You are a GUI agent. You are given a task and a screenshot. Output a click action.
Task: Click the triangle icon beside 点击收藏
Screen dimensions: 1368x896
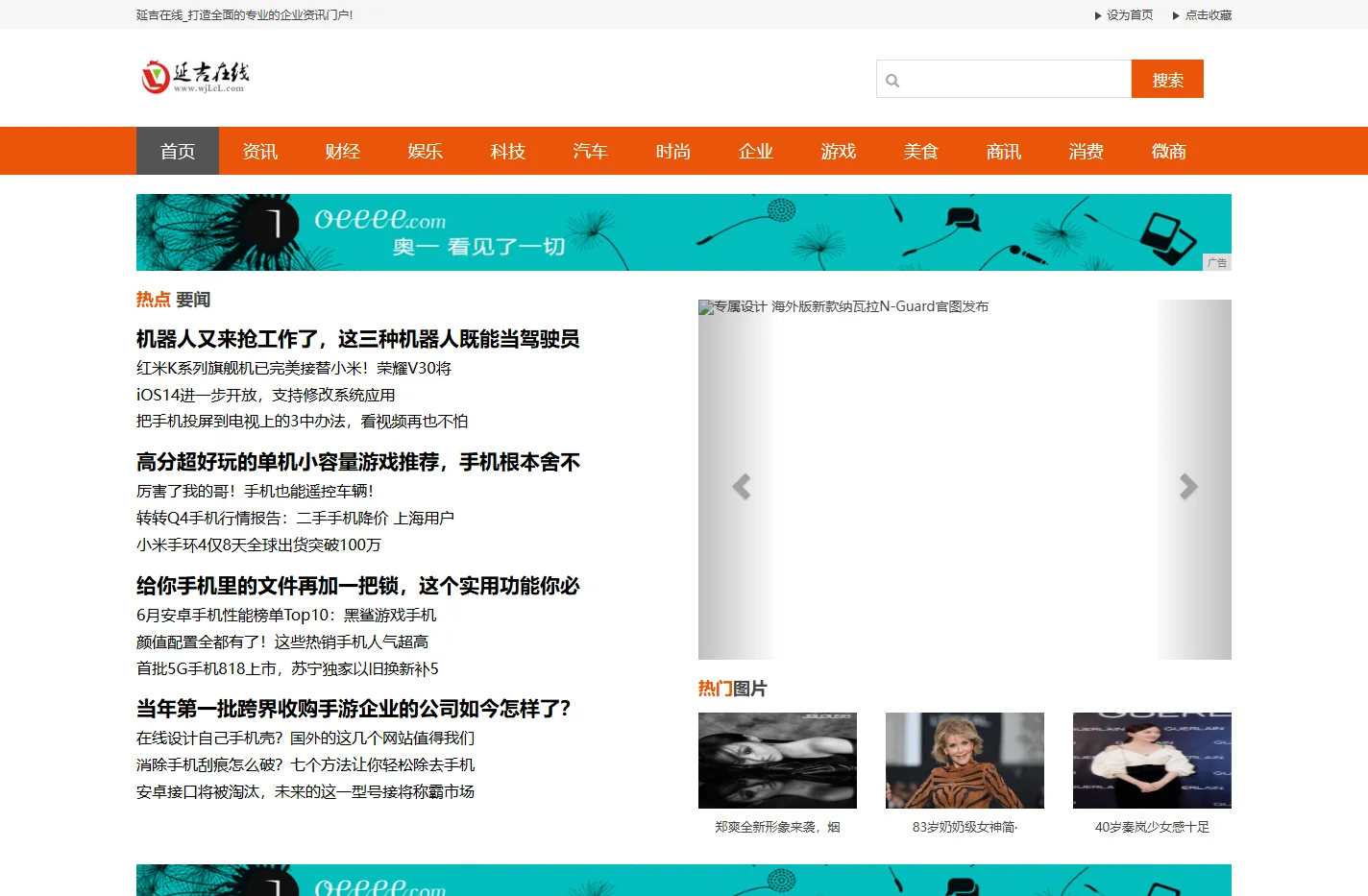click(1176, 15)
